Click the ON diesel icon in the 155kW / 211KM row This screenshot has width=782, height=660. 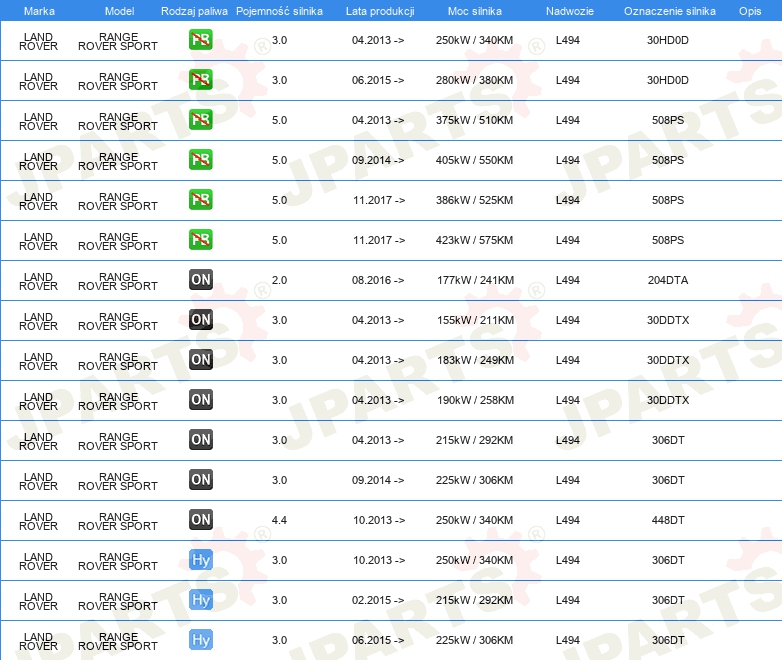tap(201, 320)
